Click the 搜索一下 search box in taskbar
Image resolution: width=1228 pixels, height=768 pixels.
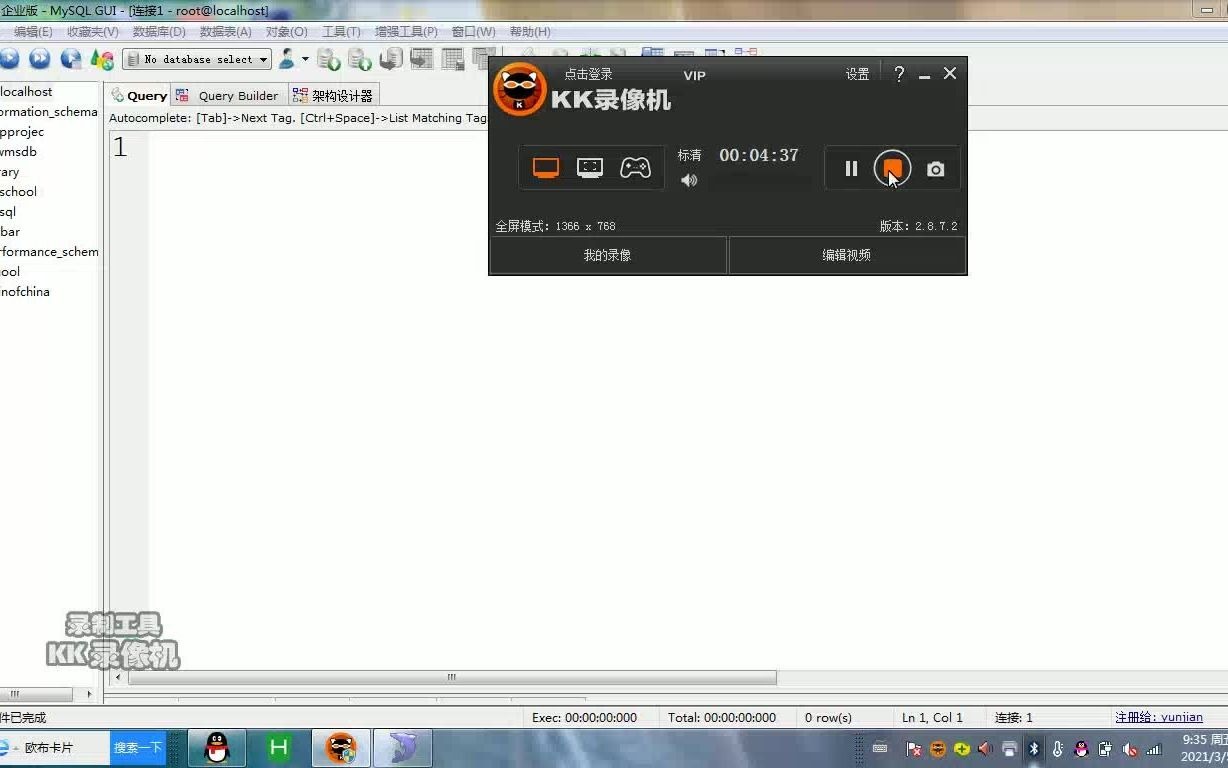click(137, 746)
